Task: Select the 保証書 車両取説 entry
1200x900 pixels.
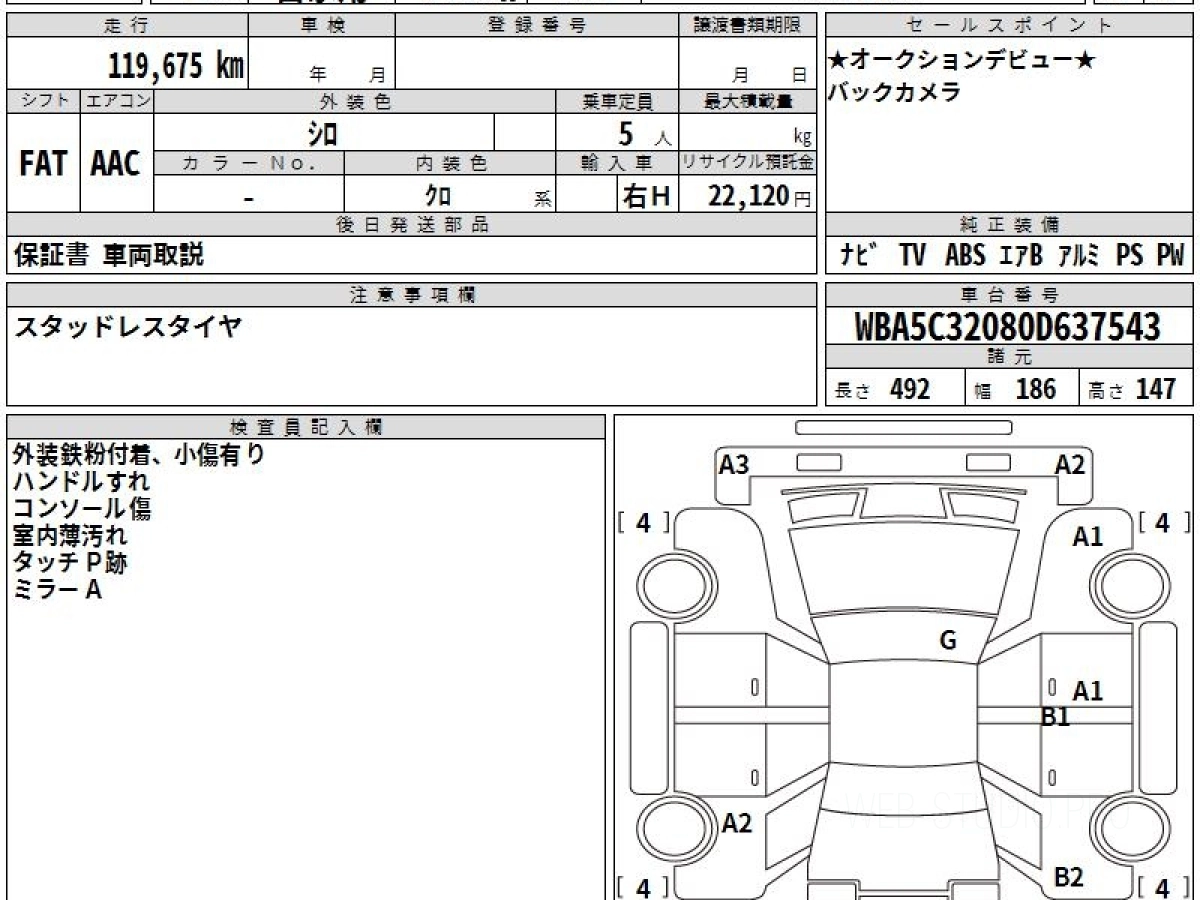Action: pos(108,255)
